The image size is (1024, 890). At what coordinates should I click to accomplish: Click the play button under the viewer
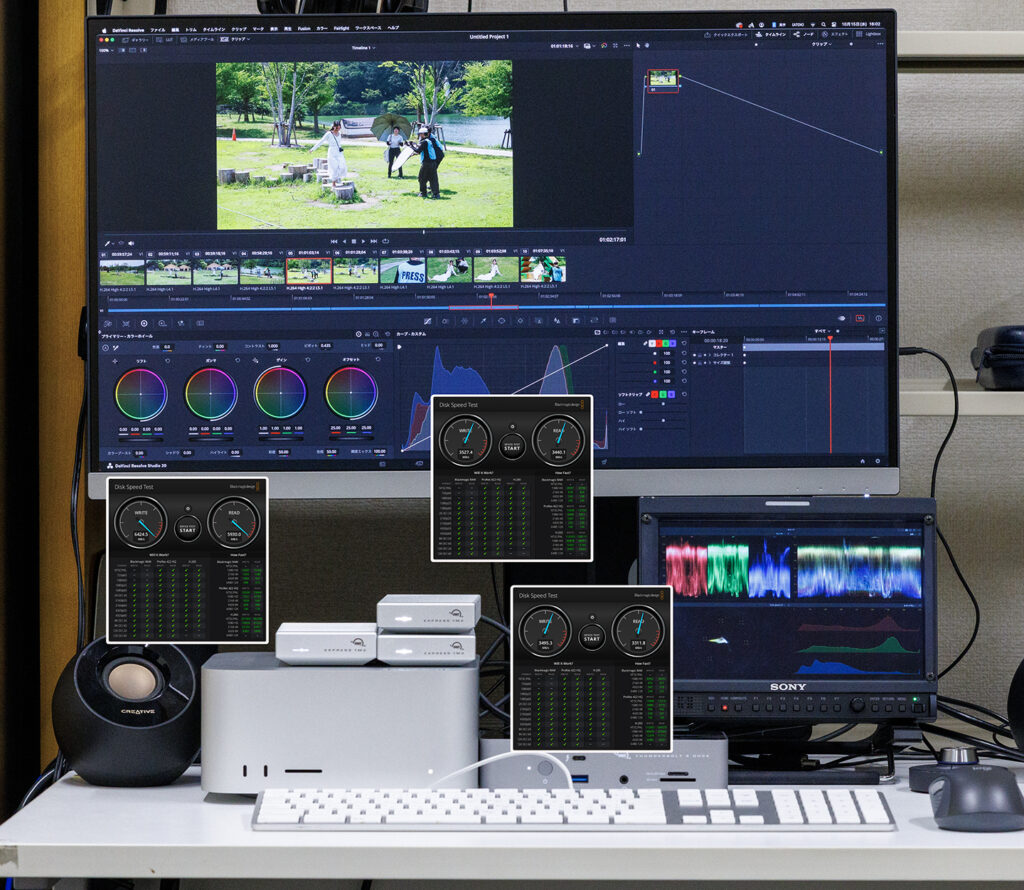(x=364, y=241)
